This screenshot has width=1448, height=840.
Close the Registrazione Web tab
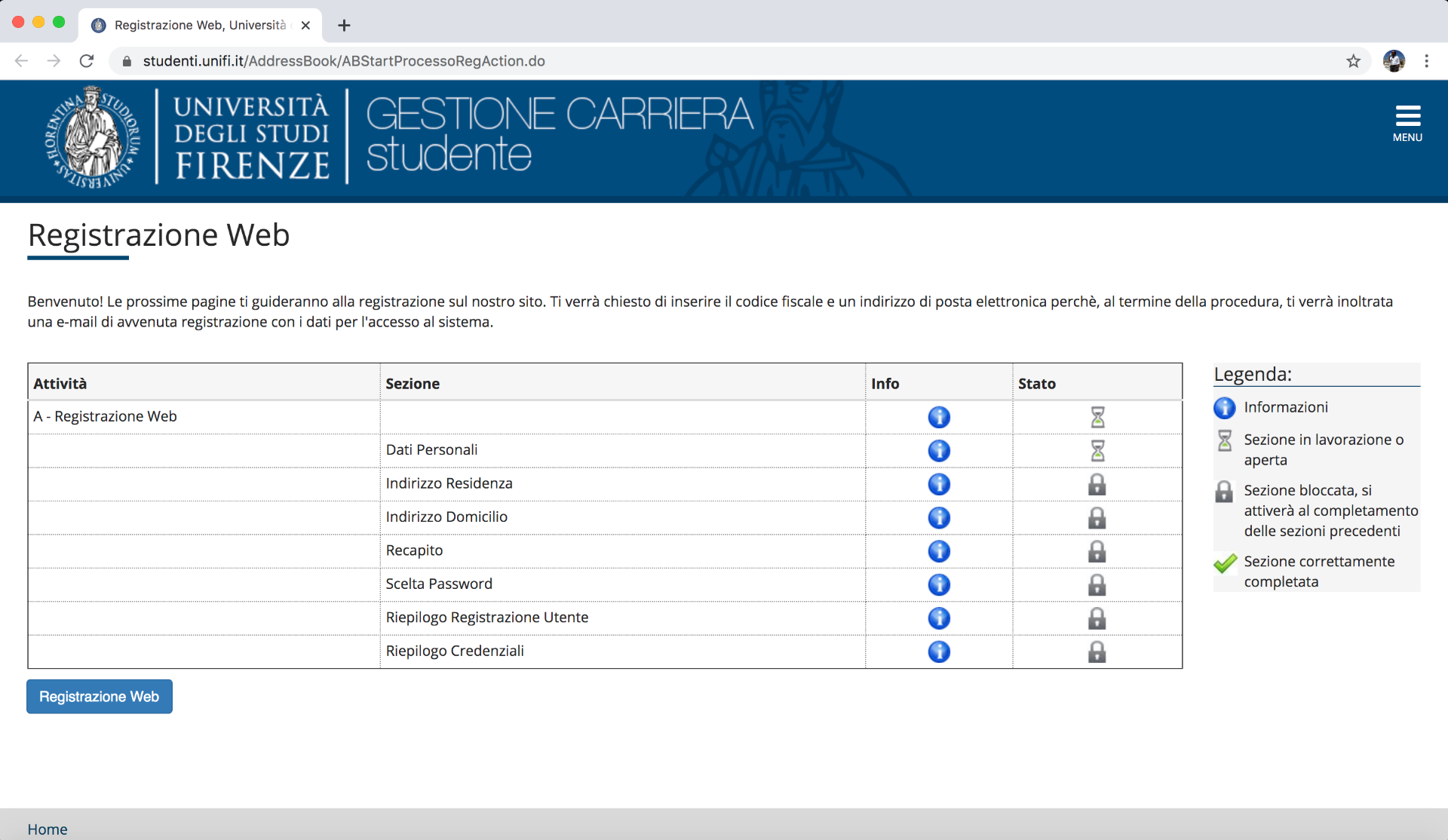tap(305, 26)
